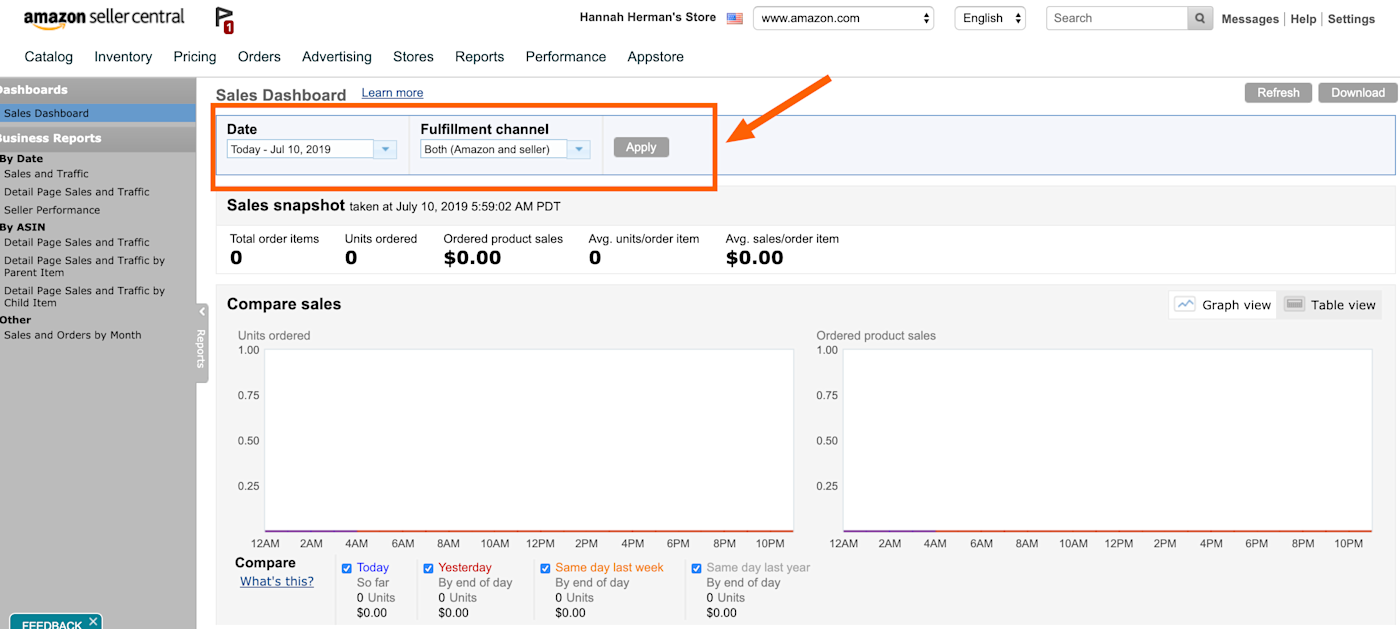Image resolution: width=1400 pixels, height=629 pixels.
Task: Switch to Graph view
Action: point(1223,305)
